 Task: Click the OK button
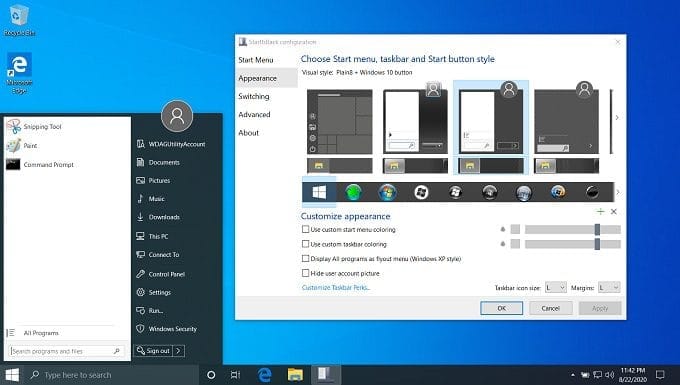pyautogui.click(x=501, y=308)
